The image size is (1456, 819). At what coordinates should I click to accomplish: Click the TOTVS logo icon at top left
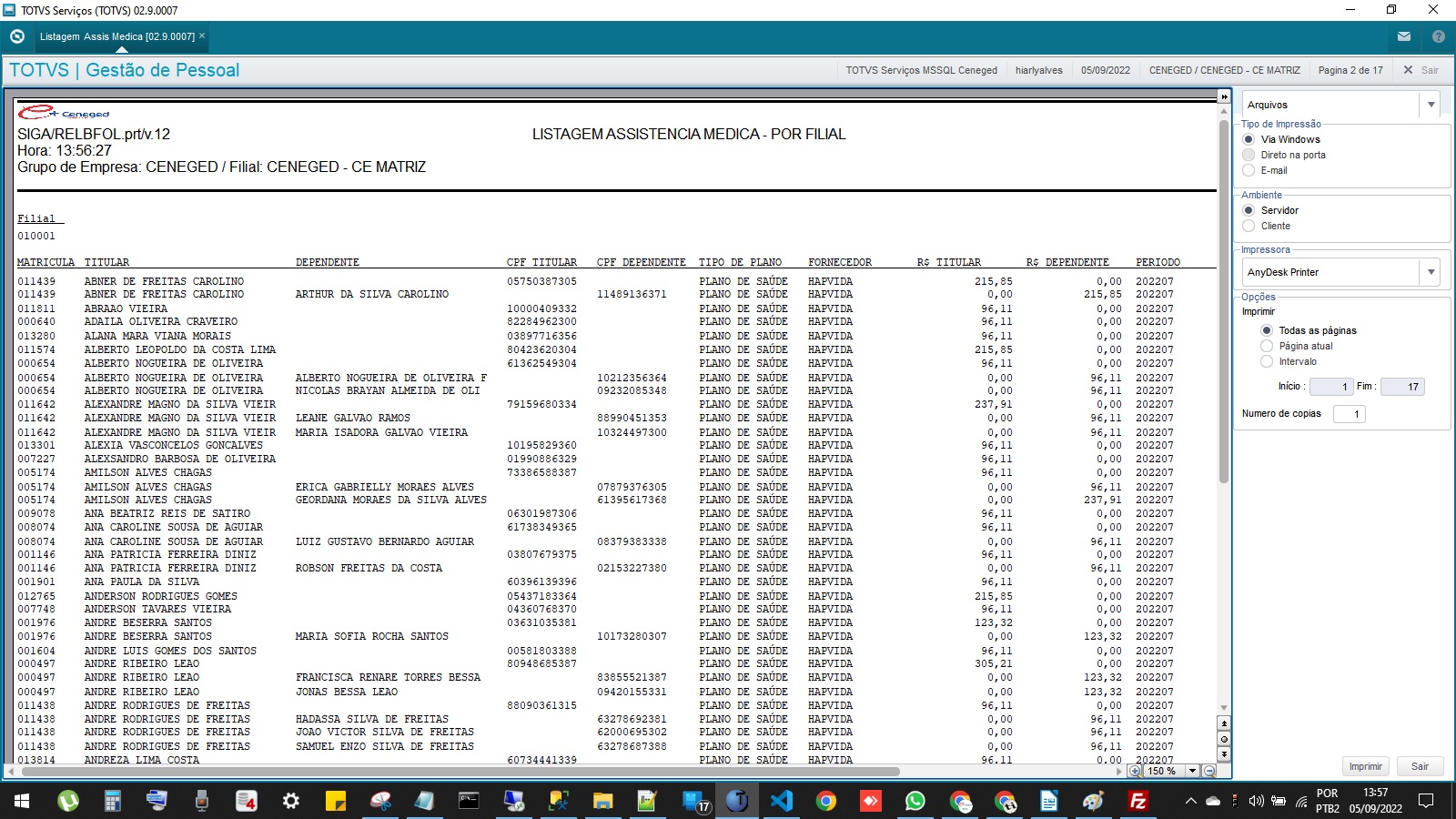click(x=17, y=36)
